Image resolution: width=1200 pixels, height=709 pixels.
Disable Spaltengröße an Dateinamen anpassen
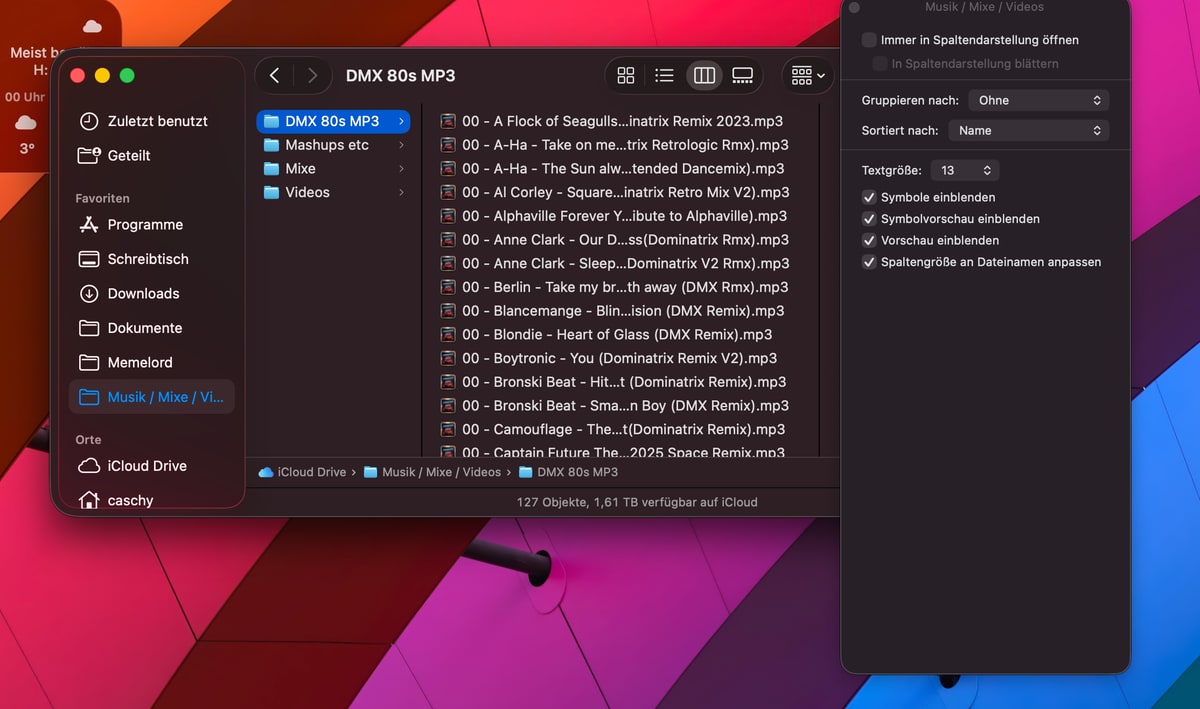pyautogui.click(x=870, y=262)
